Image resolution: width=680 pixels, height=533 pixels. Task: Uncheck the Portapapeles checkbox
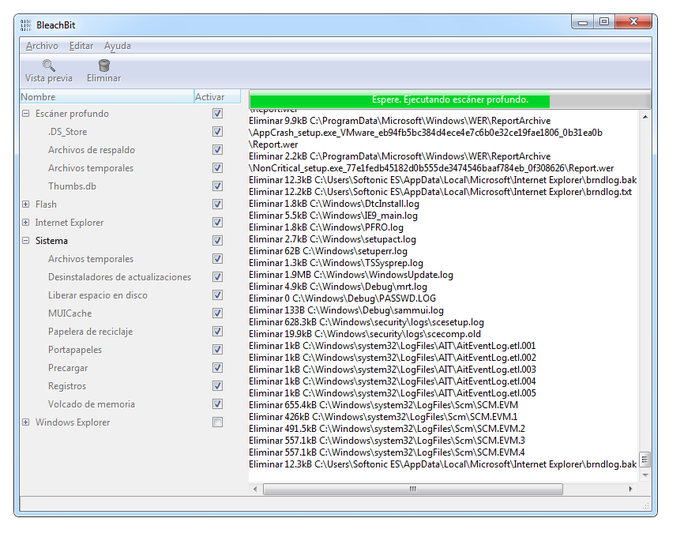[x=218, y=350]
